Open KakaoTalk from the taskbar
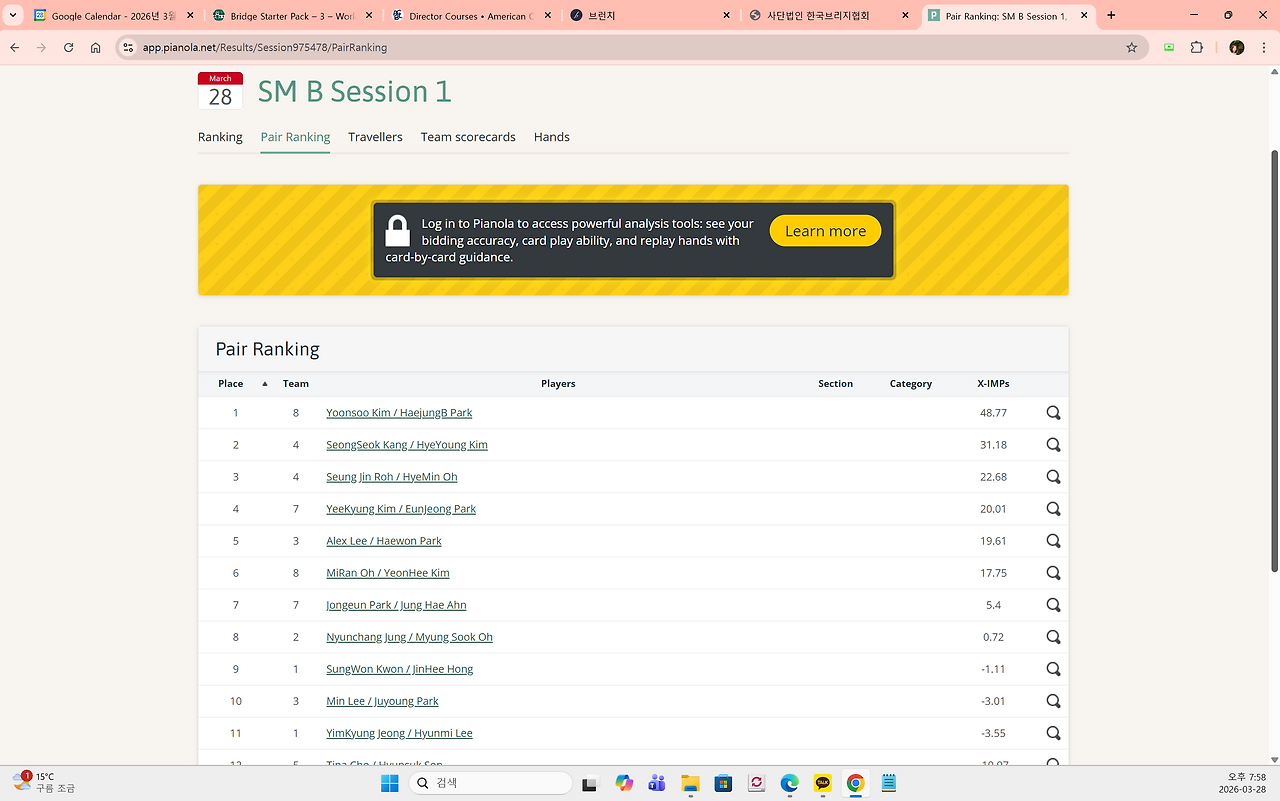 point(822,783)
